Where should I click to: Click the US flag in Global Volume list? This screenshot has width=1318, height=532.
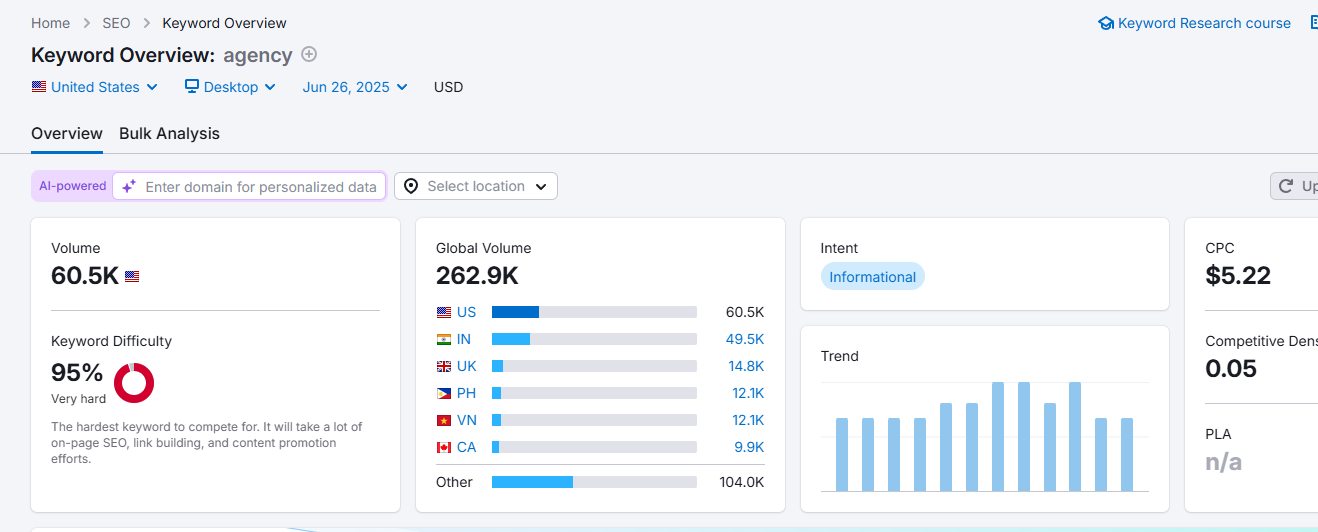[x=444, y=312]
